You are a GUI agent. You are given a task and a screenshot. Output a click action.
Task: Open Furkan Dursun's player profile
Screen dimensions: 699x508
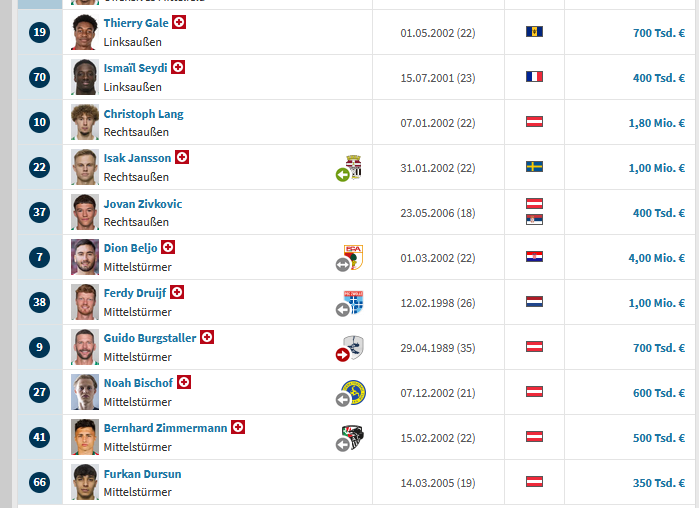click(142, 474)
